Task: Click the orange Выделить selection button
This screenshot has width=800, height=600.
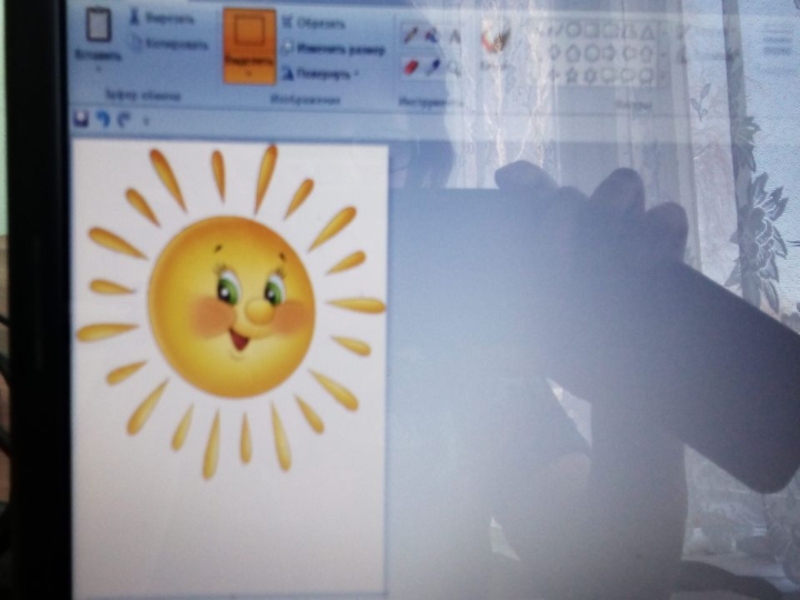Action: (249, 46)
